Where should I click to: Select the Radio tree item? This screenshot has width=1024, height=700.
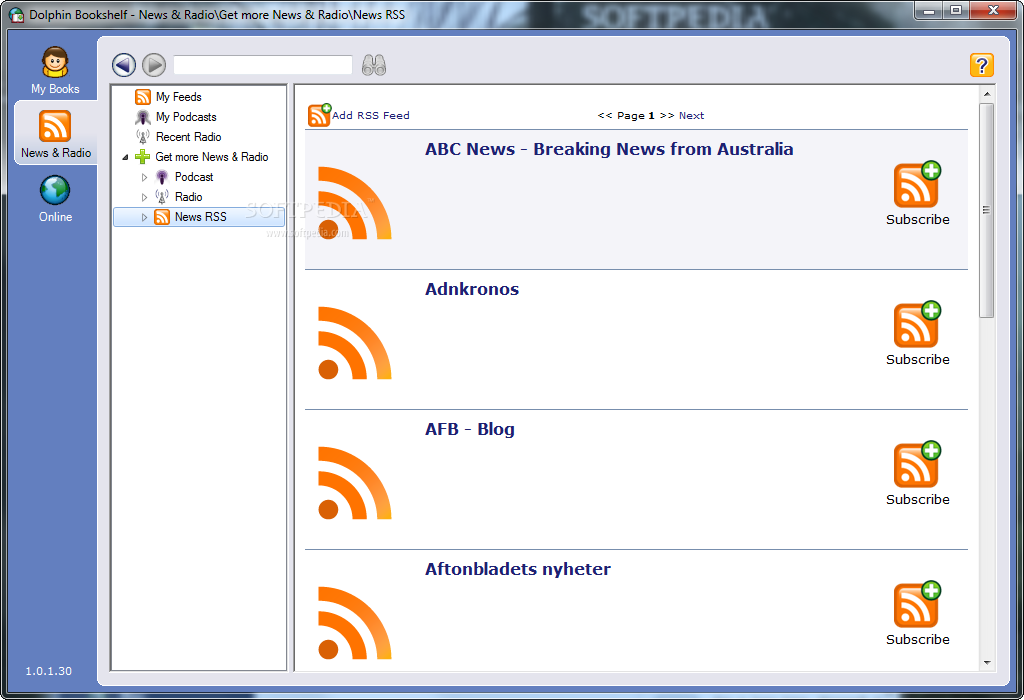(x=188, y=197)
